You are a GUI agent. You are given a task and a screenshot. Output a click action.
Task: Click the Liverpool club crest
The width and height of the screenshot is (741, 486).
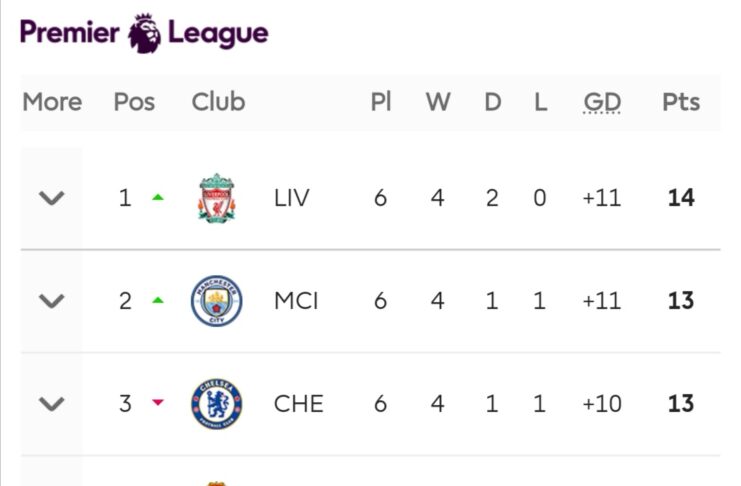pyautogui.click(x=216, y=198)
